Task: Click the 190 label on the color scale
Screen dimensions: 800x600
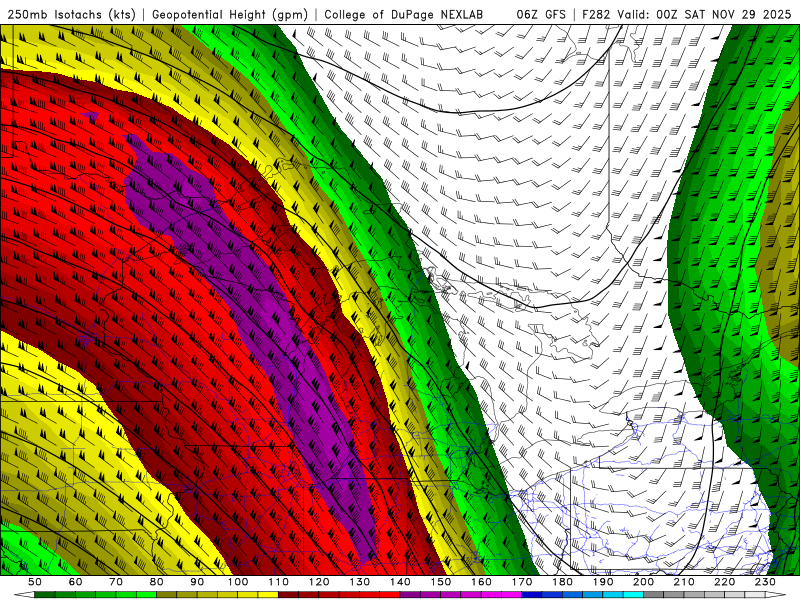Action: [x=603, y=582]
